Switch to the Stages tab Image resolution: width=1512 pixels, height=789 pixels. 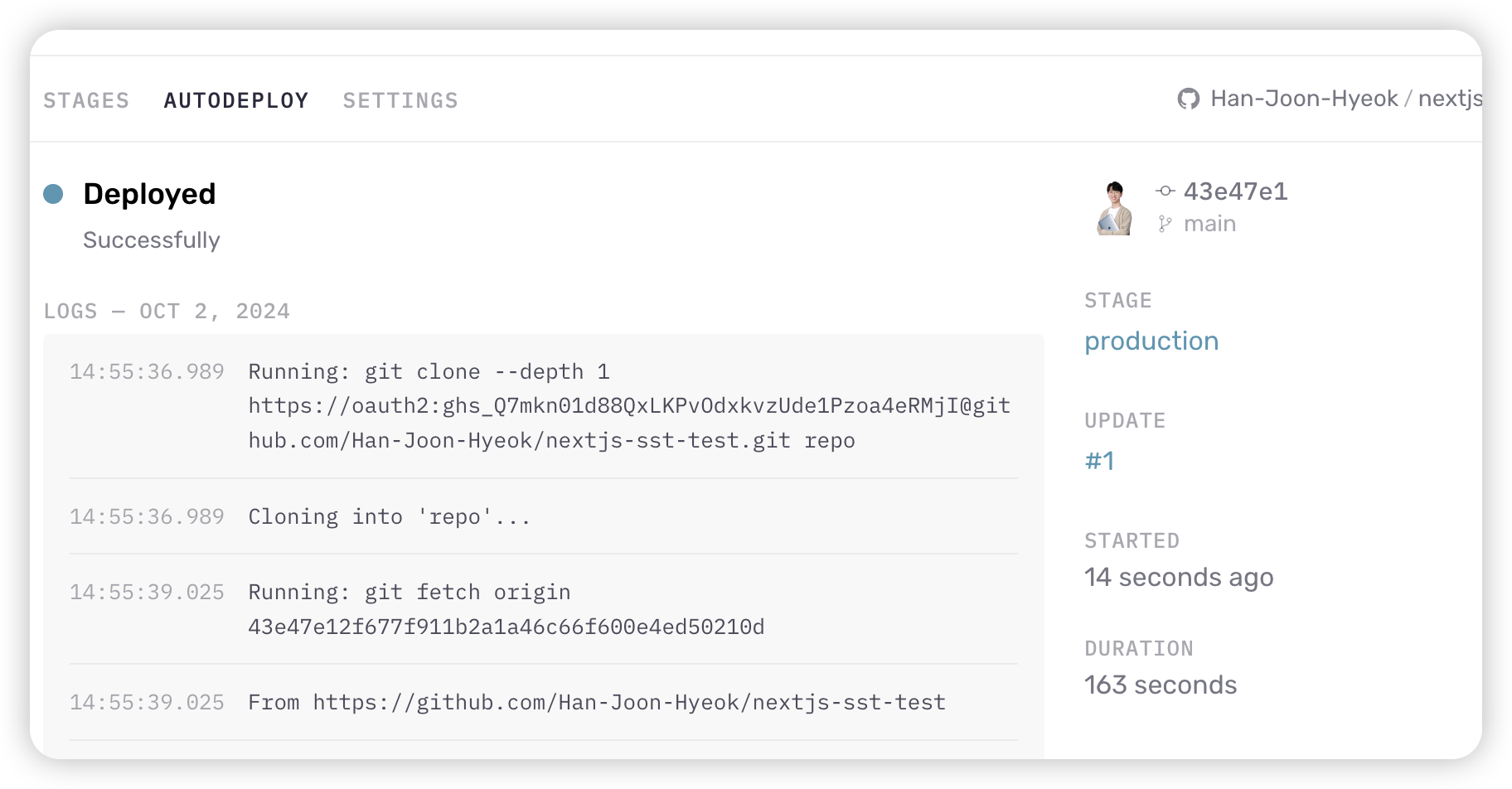(x=86, y=101)
